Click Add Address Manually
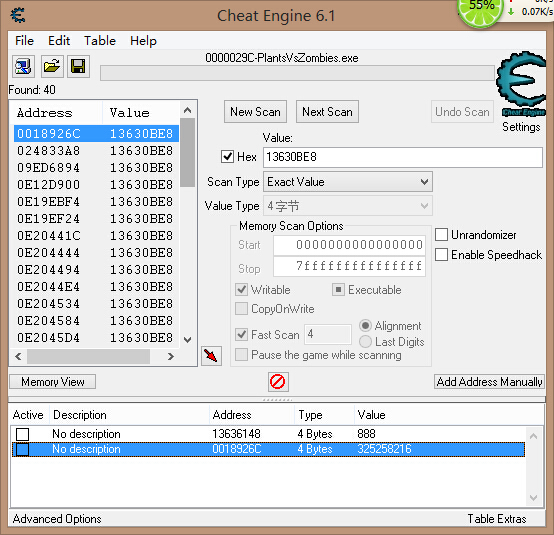 click(x=489, y=382)
